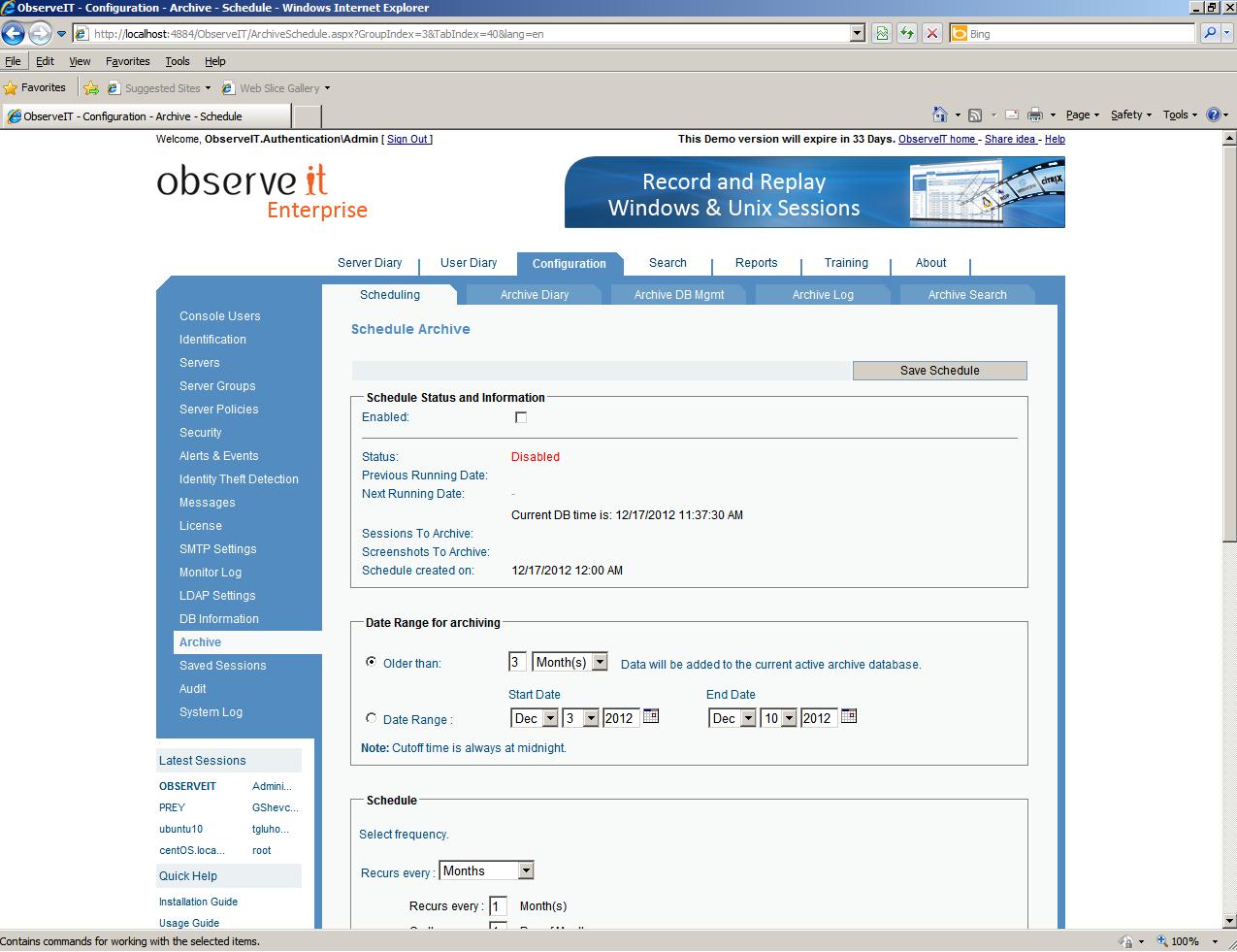1237x952 pixels.
Task: Open the End Date calendar picker icon
Action: click(849, 716)
